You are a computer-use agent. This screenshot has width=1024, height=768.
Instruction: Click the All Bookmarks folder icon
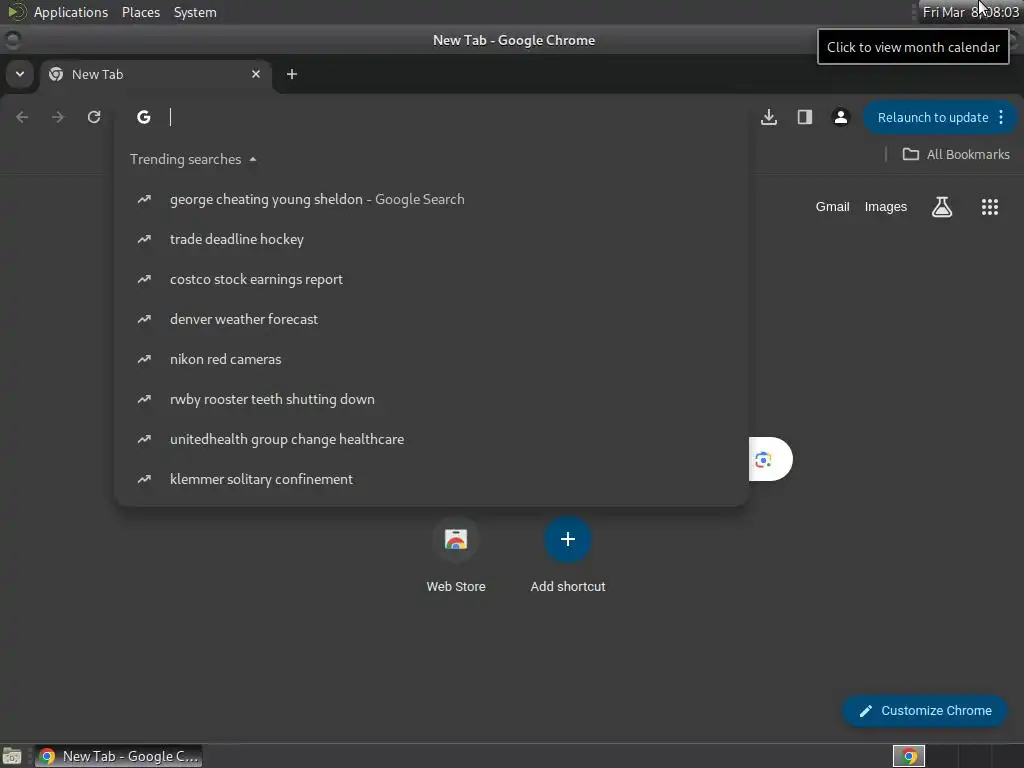(x=910, y=155)
